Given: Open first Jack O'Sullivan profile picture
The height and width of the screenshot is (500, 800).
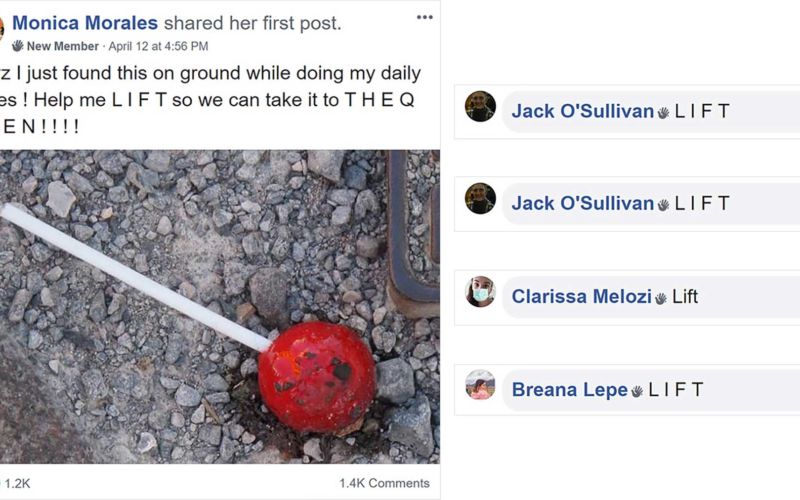Looking at the screenshot, I should [480, 106].
